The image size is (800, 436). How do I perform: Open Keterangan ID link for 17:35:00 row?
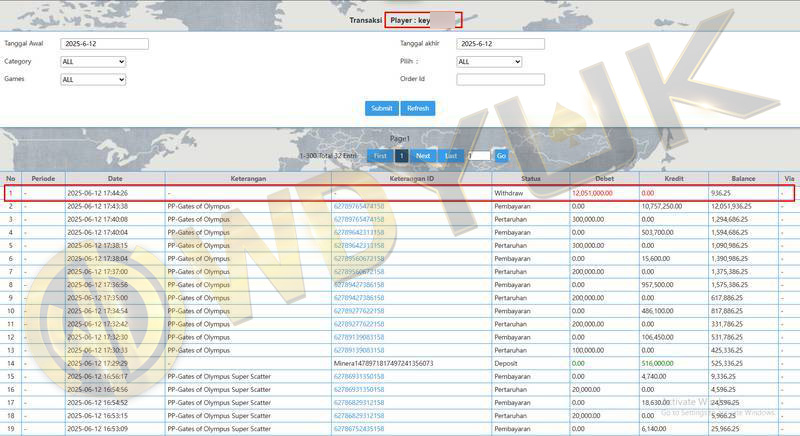pyautogui.click(x=359, y=298)
